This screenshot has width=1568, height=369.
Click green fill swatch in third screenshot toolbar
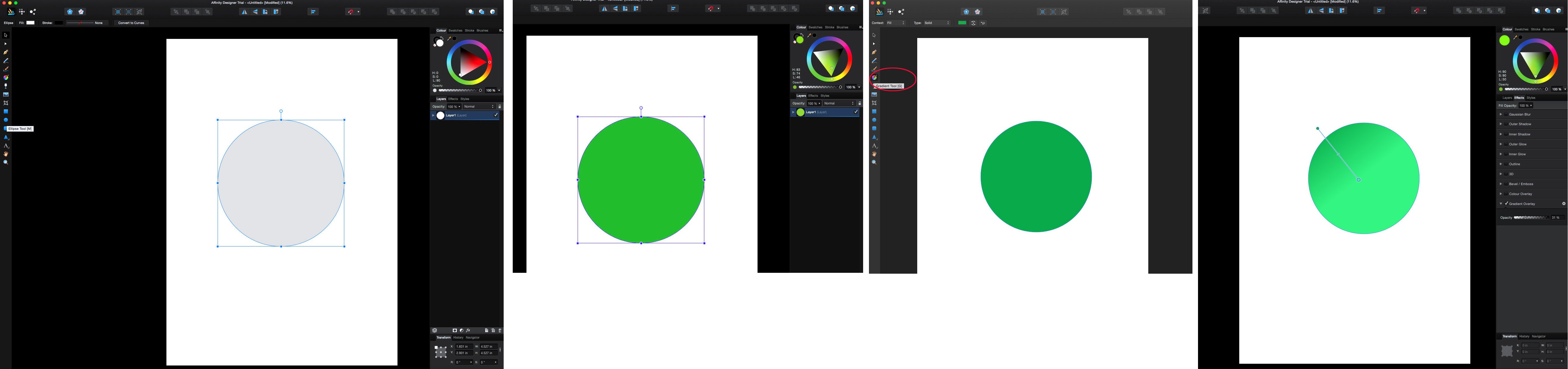click(x=962, y=23)
